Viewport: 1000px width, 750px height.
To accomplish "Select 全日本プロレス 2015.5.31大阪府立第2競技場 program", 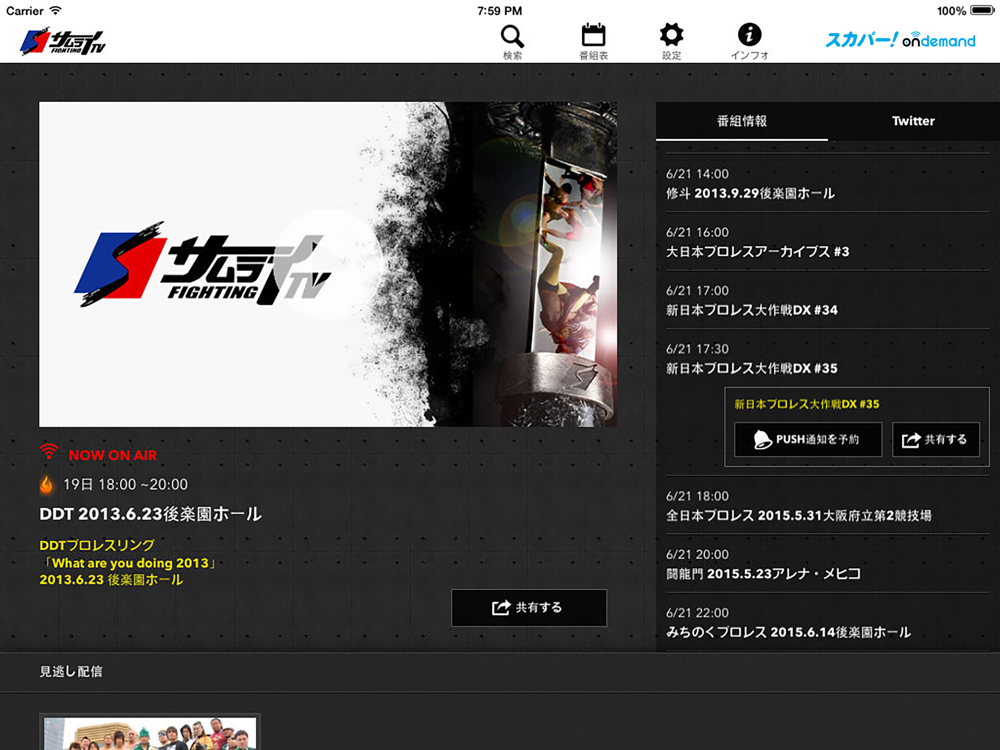I will click(828, 506).
